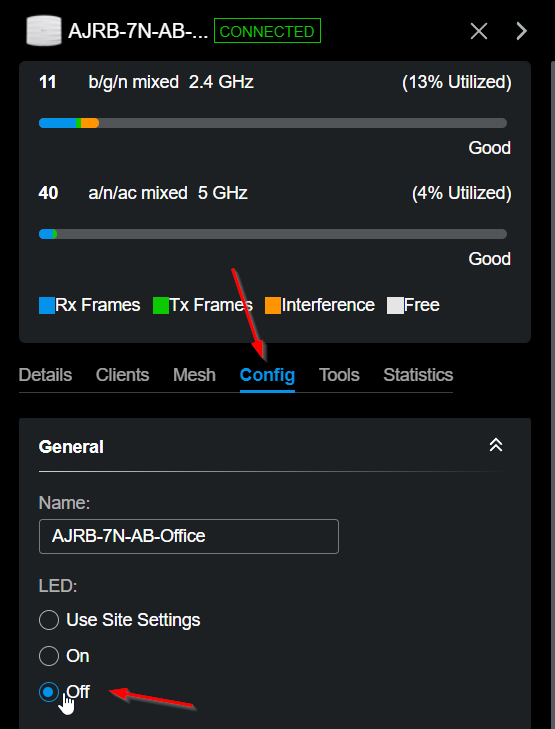The height and width of the screenshot is (729, 555).
Task: Click the orange Interference legend swatch
Action: [273, 305]
